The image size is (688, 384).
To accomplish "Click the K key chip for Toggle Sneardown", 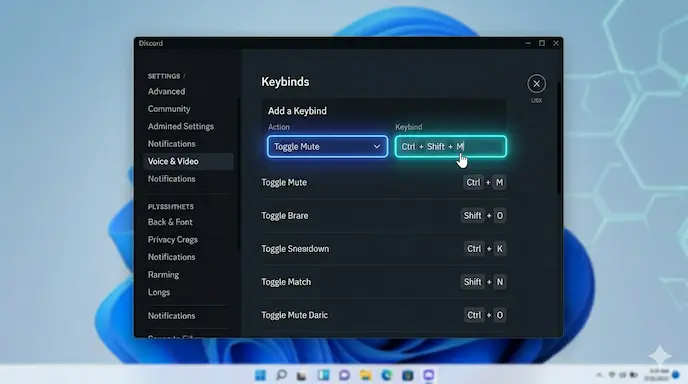I will [499, 249].
